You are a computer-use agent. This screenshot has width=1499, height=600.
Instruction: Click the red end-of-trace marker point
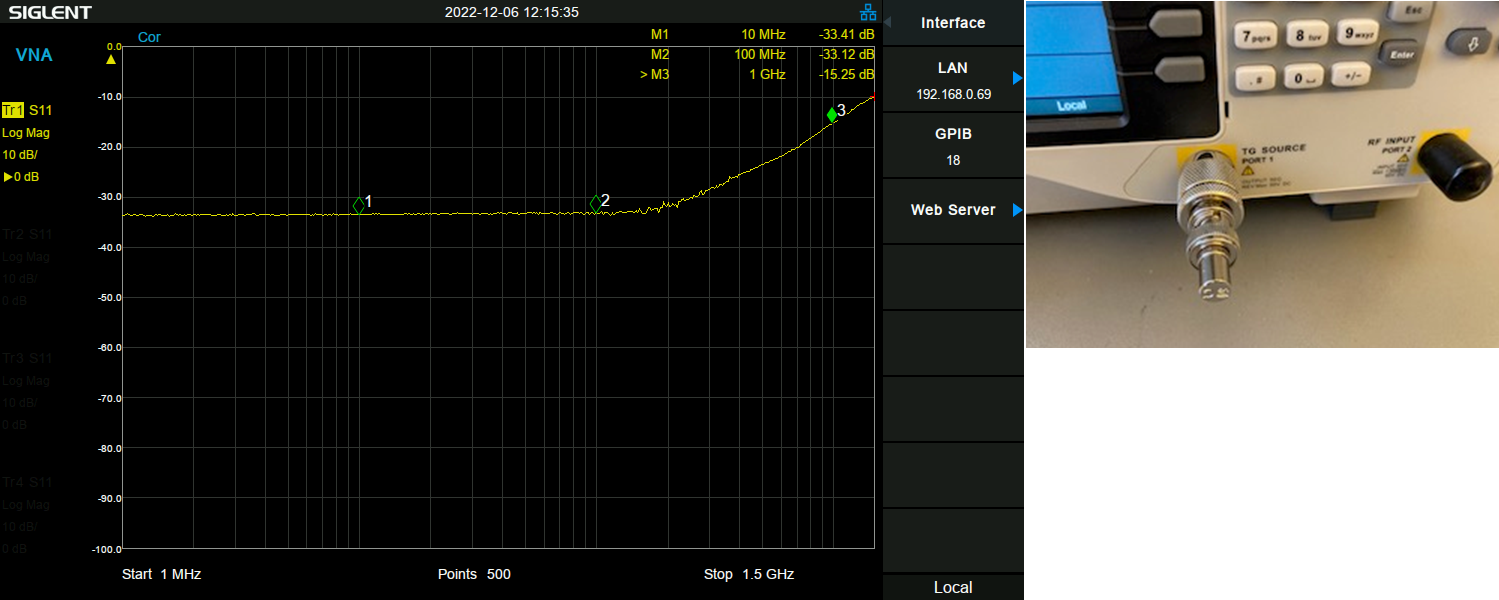[x=875, y=97]
